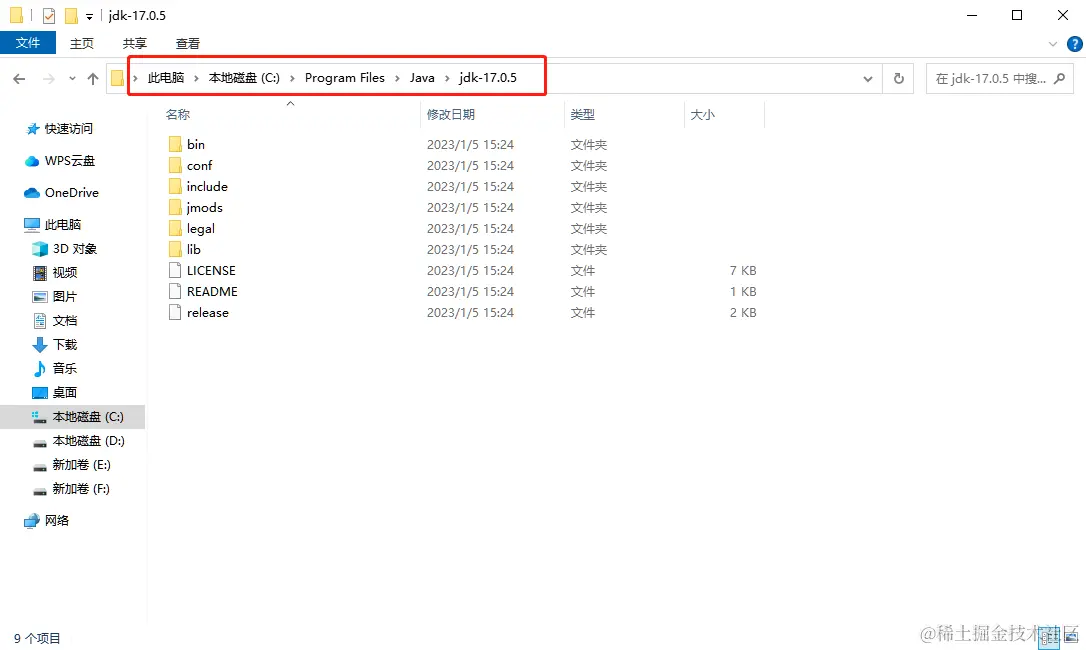Open 网络 in navigation pane
The image size is (1086, 650).
click(x=56, y=520)
